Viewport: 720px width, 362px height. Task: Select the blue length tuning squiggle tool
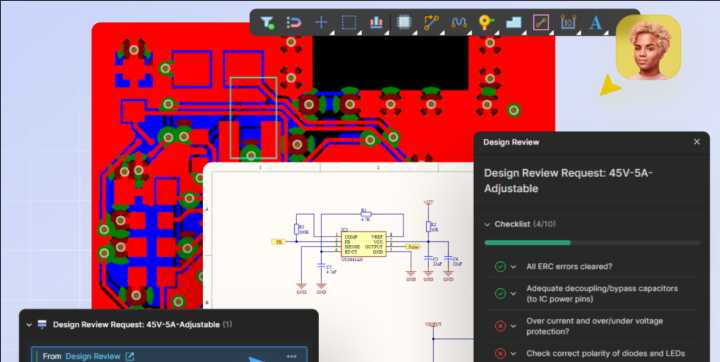tap(459, 23)
